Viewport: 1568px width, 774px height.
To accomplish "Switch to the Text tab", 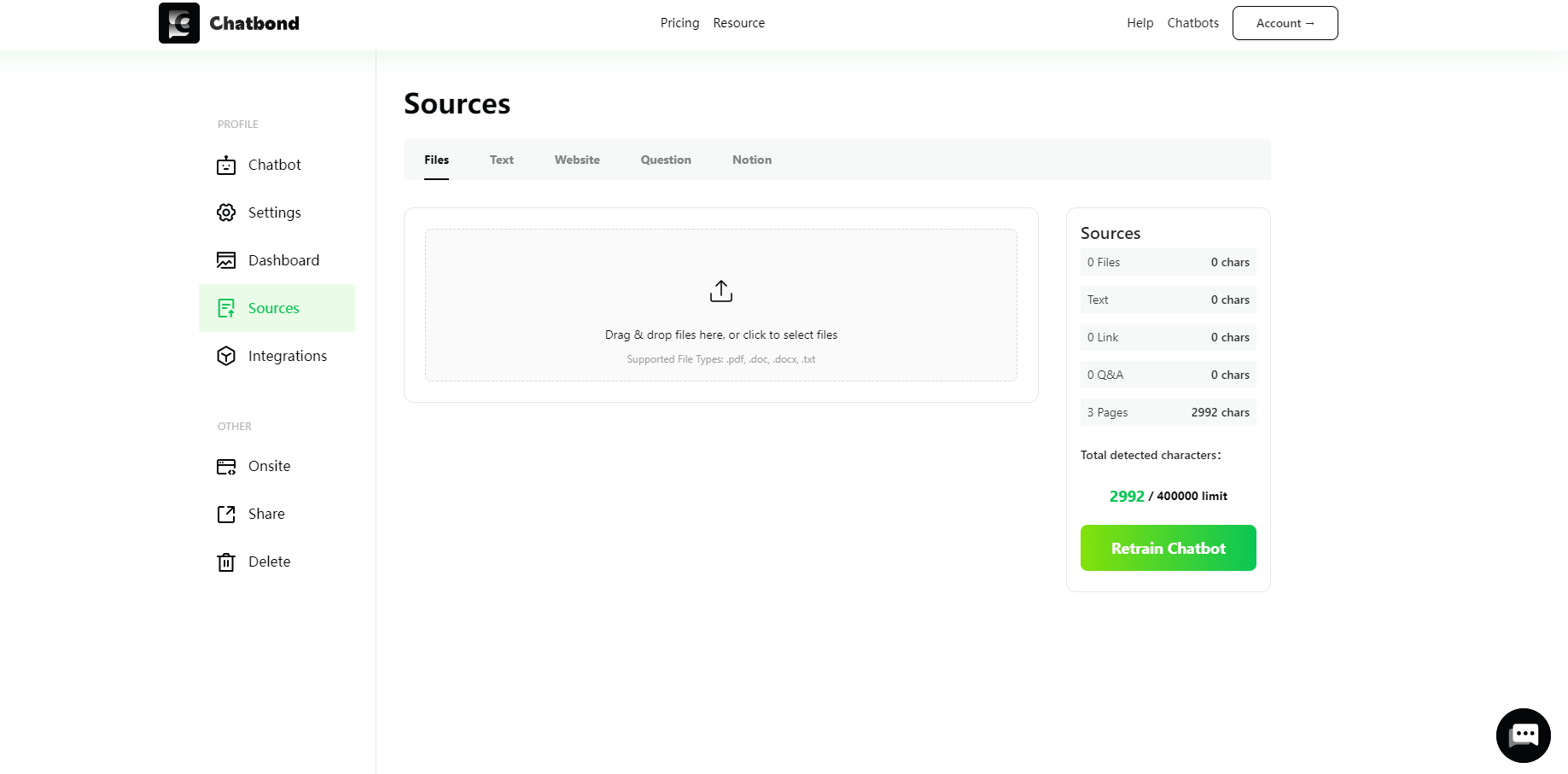I will pyautogui.click(x=502, y=160).
